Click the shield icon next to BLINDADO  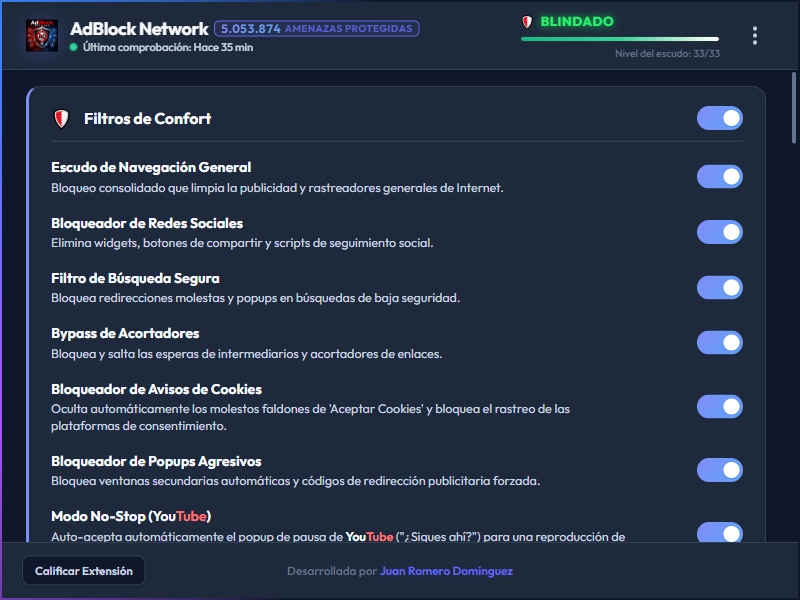click(527, 22)
